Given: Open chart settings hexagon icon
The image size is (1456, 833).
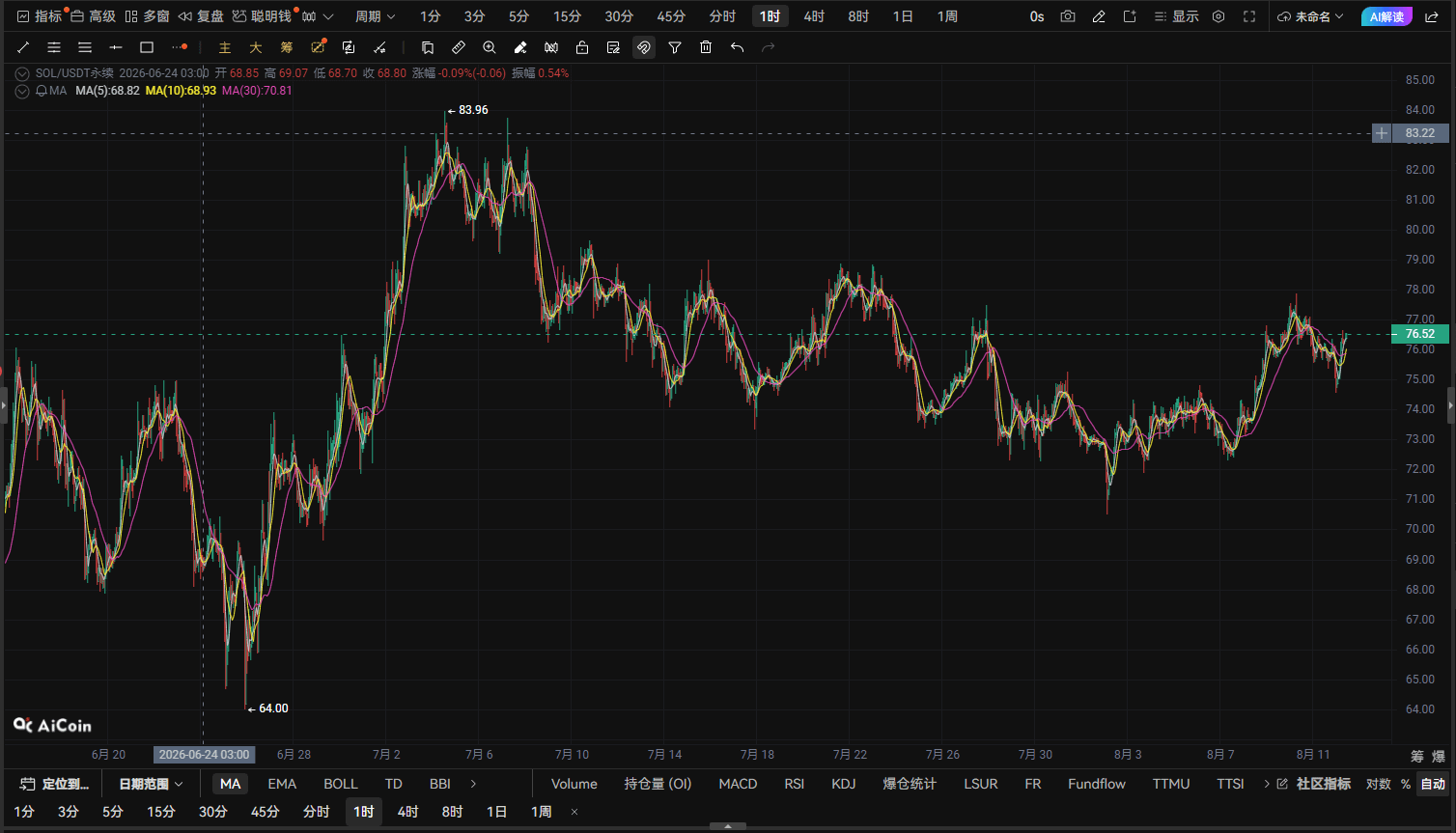Looking at the screenshot, I should click(x=1218, y=16).
